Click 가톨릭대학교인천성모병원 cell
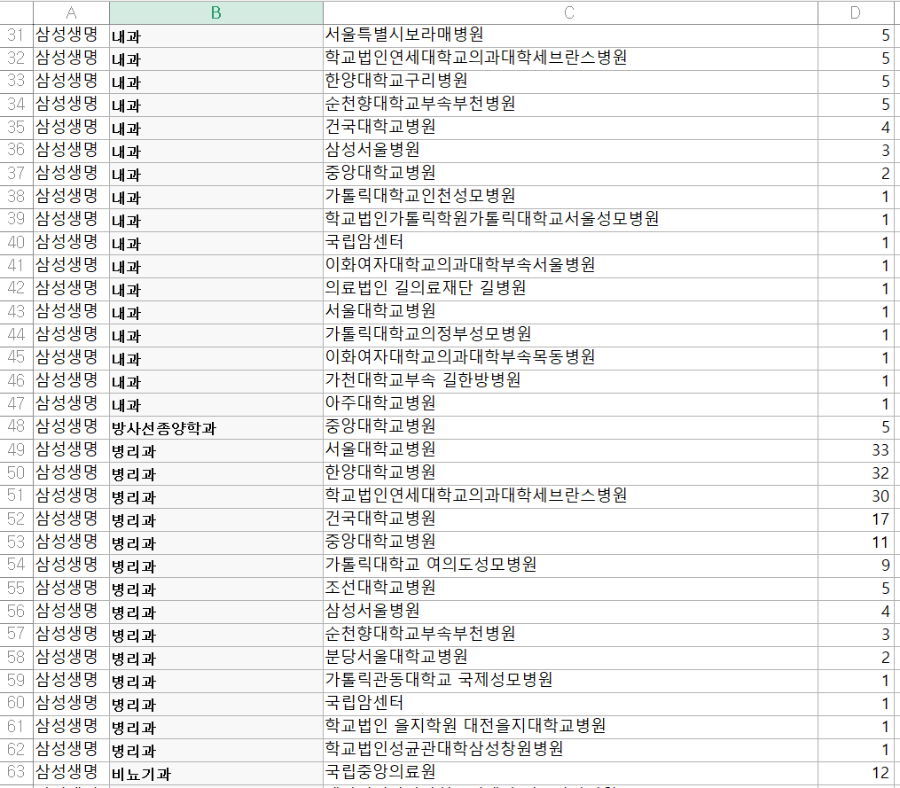 click(570, 197)
